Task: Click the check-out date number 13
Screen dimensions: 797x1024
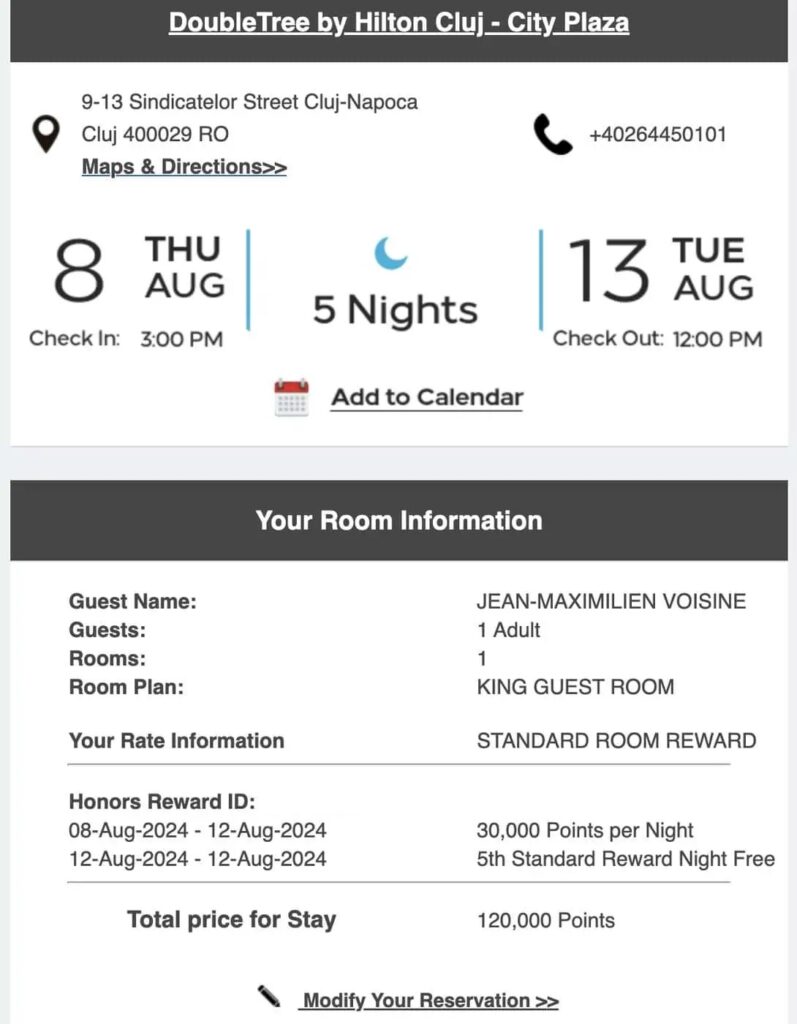Action: (609, 270)
